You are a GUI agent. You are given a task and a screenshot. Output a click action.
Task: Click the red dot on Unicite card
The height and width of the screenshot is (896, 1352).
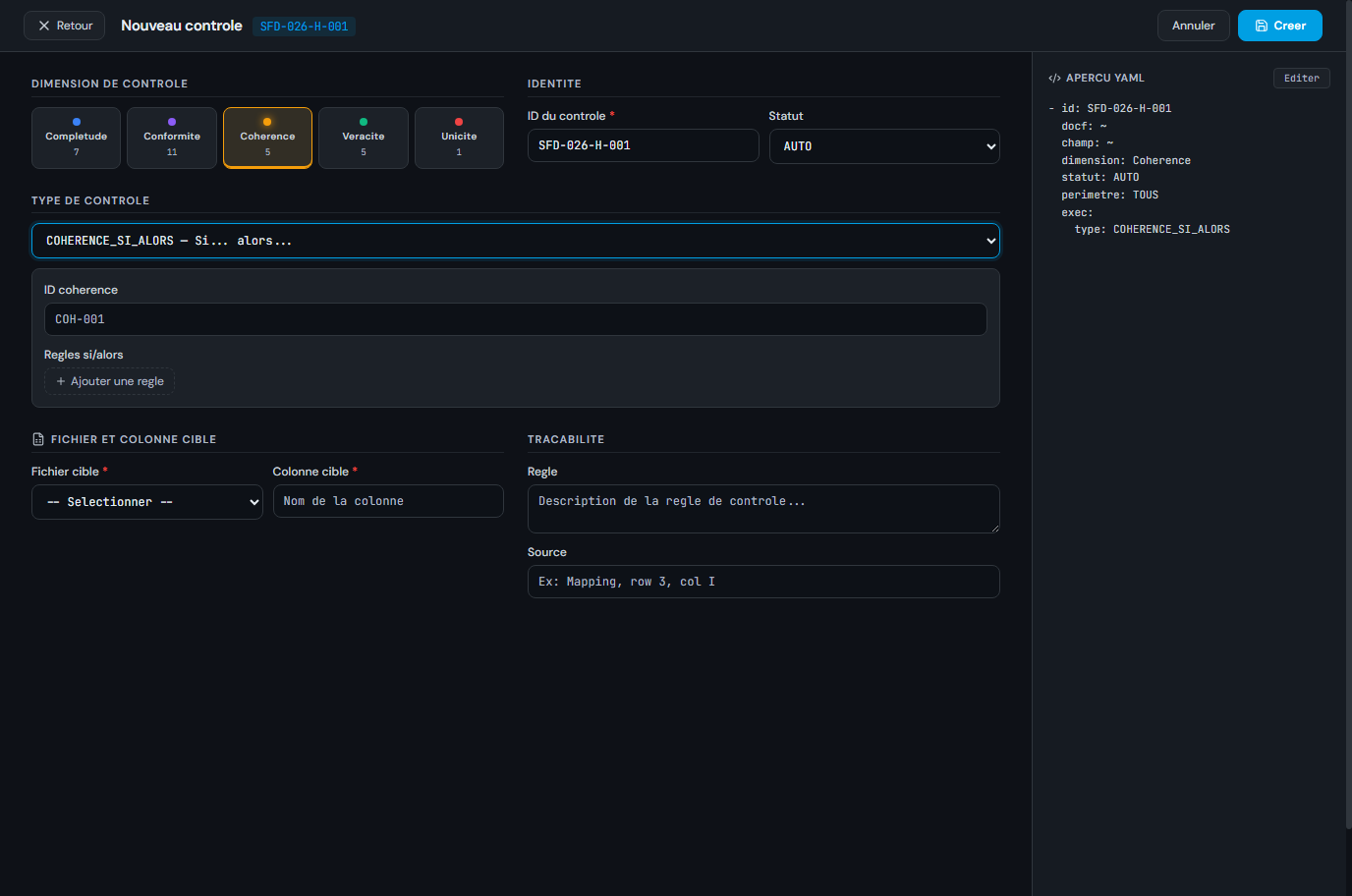coord(459,122)
